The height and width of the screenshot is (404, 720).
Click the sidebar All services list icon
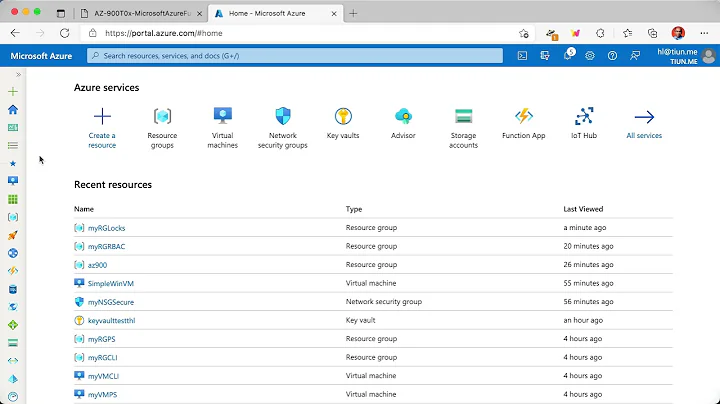13,145
